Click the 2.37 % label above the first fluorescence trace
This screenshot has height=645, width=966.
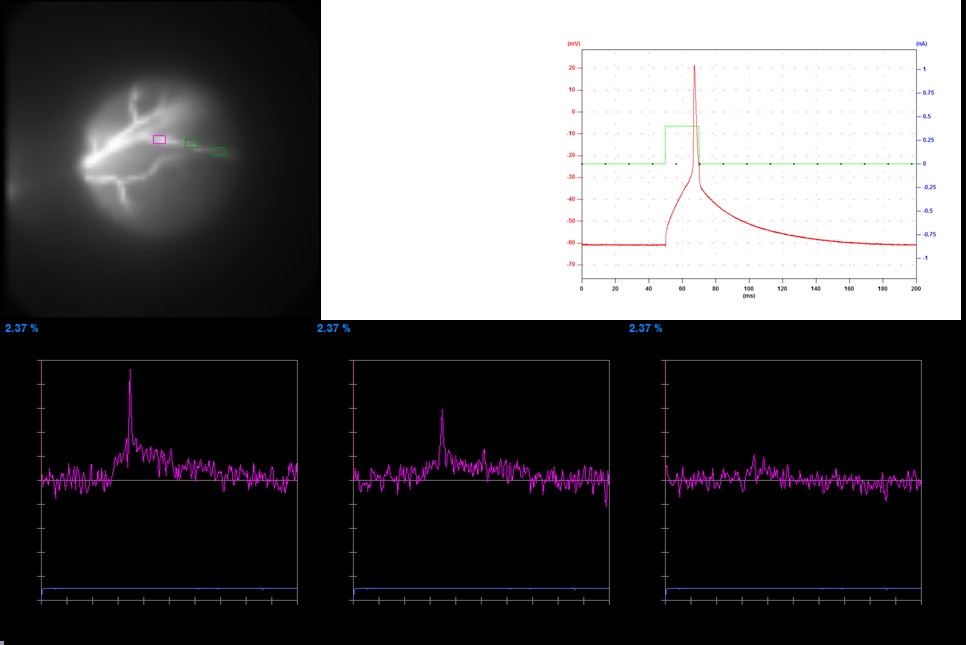tap(22, 328)
